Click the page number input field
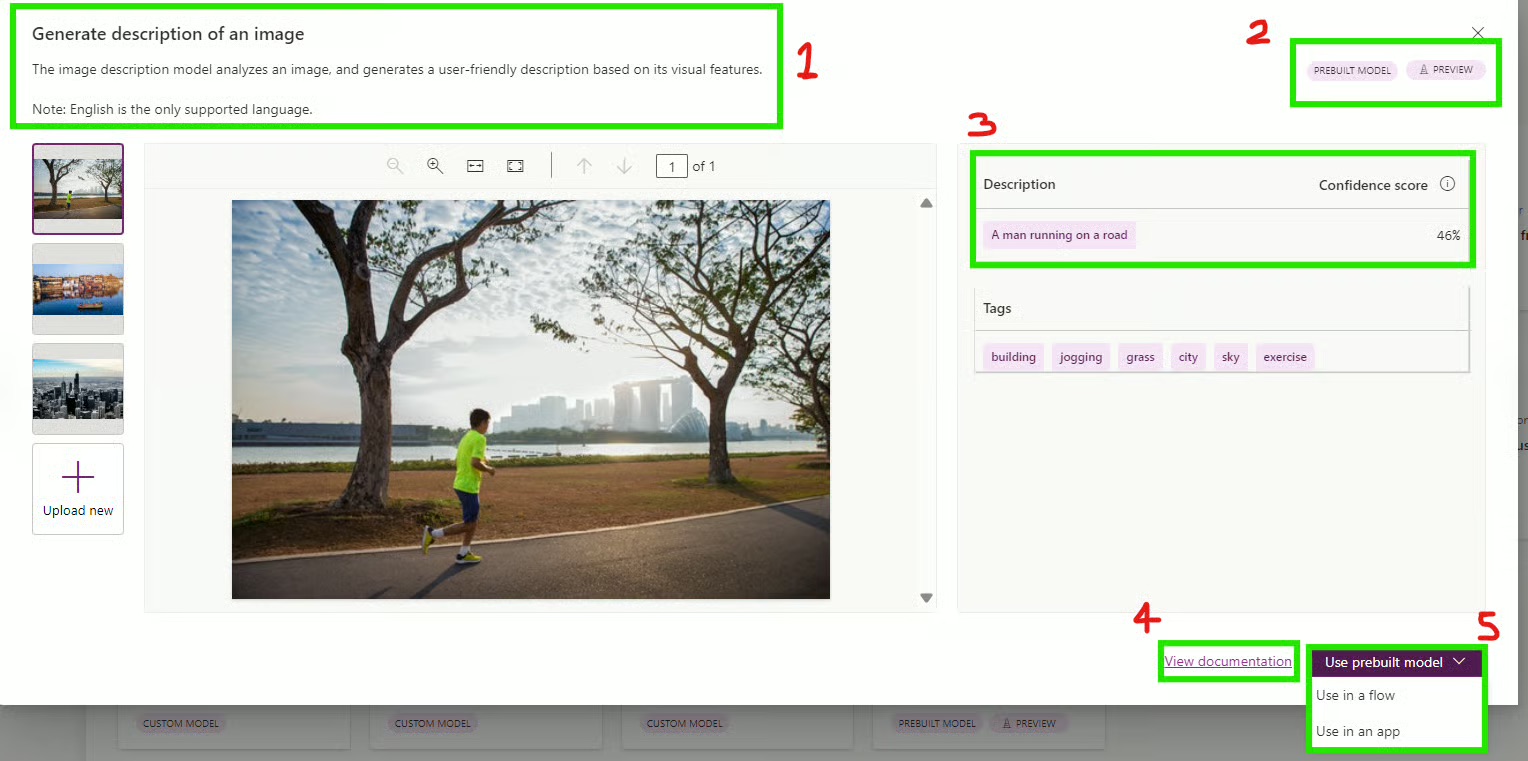Screen dimensions: 1528x761 (x=671, y=166)
